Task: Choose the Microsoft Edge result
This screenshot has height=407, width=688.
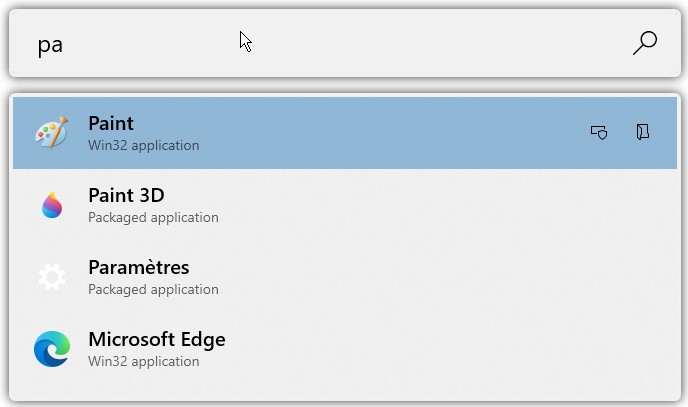Action: point(156,339)
